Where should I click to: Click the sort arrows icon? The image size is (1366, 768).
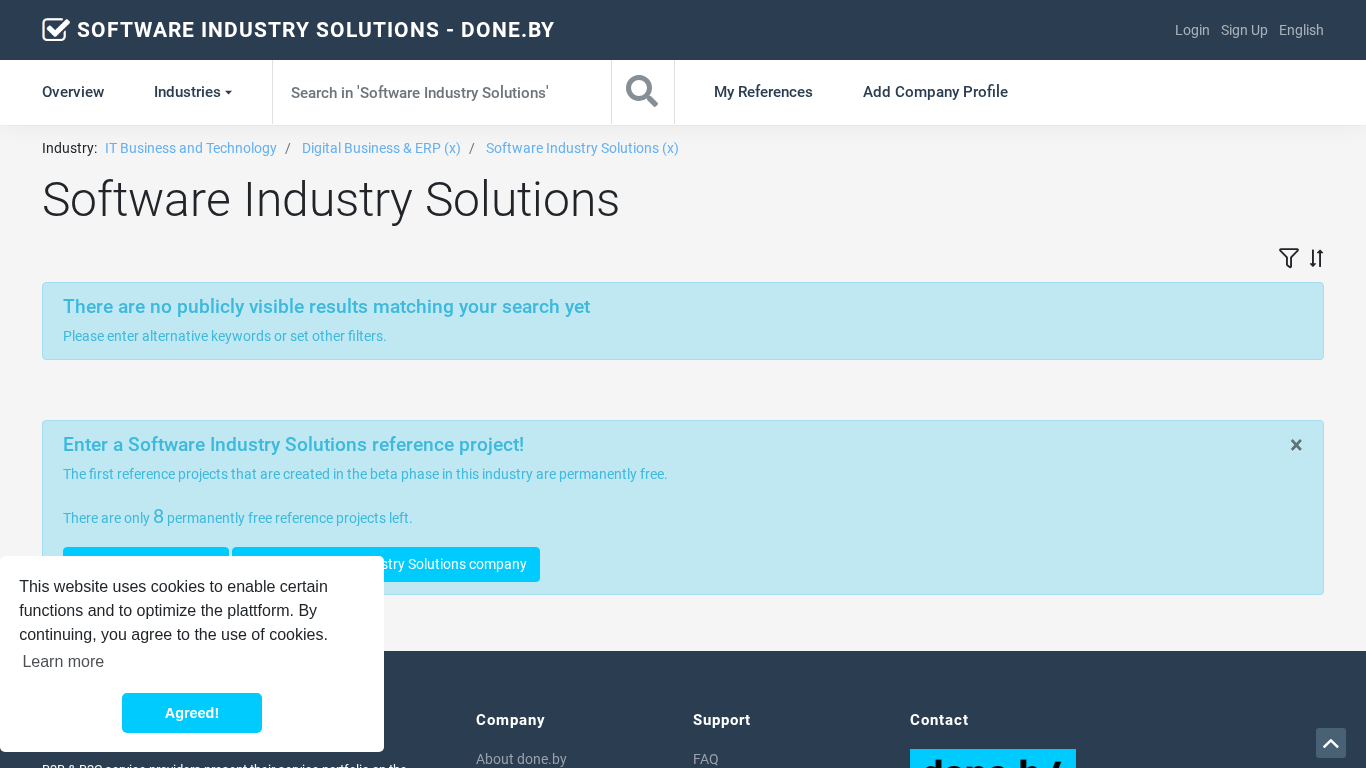[1317, 258]
